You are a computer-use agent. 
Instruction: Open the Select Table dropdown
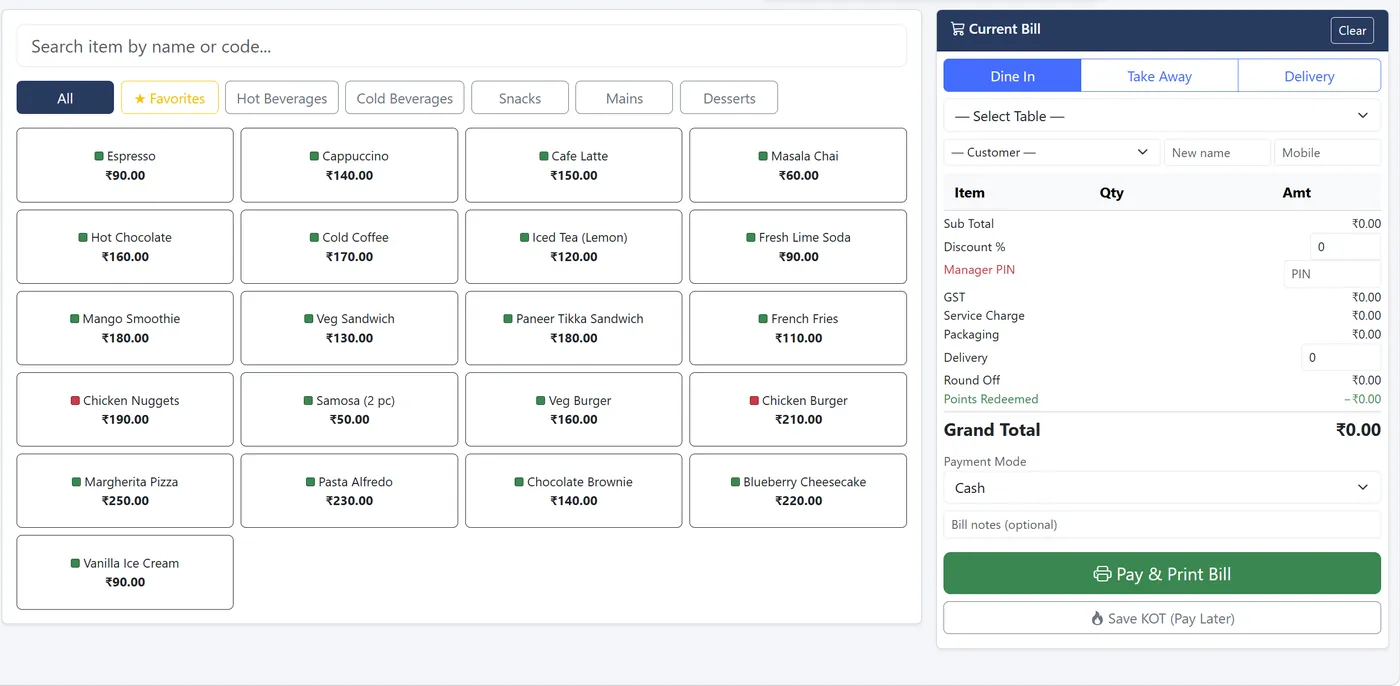[1162, 116]
